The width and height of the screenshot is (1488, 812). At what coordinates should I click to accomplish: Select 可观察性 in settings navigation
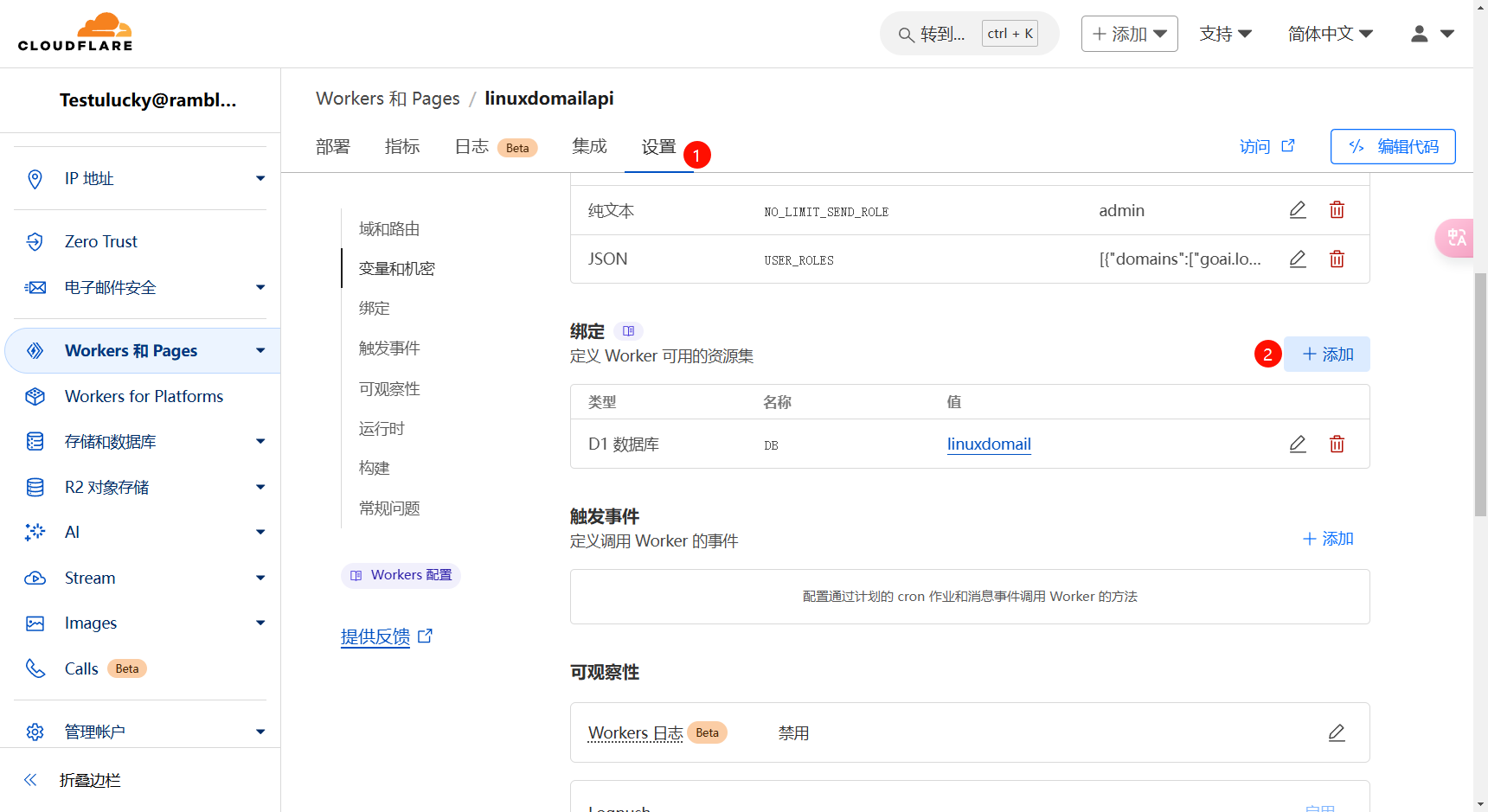[389, 389]
